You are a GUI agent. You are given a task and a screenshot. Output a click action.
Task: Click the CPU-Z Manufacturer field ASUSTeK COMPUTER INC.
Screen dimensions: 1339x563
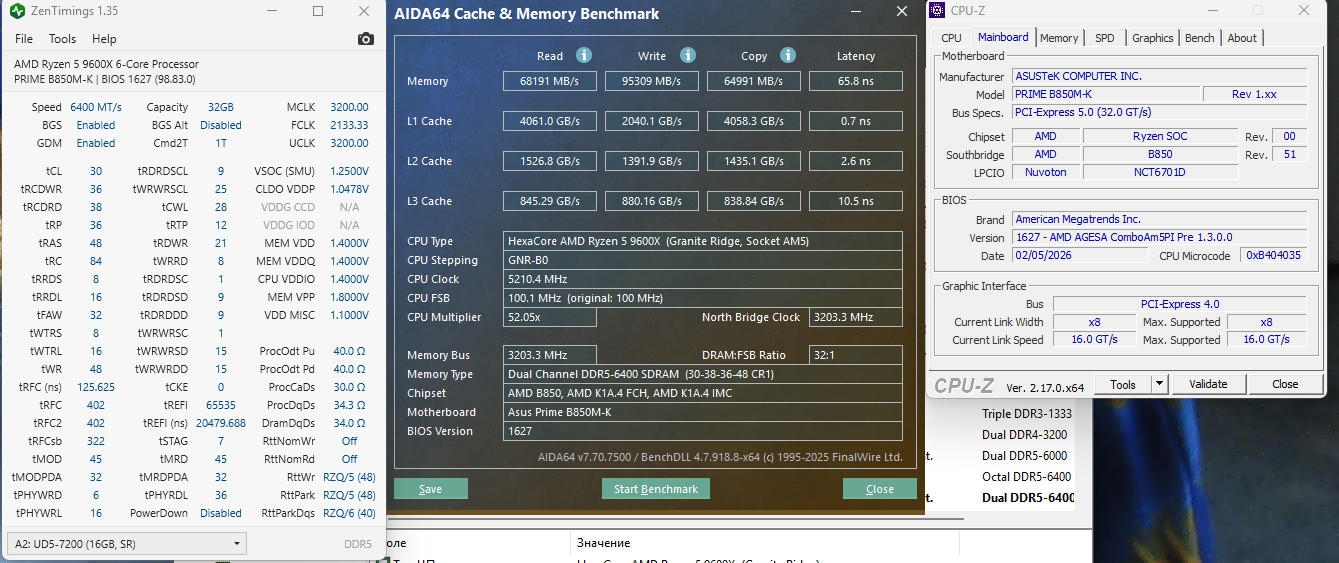[1159, 76]
